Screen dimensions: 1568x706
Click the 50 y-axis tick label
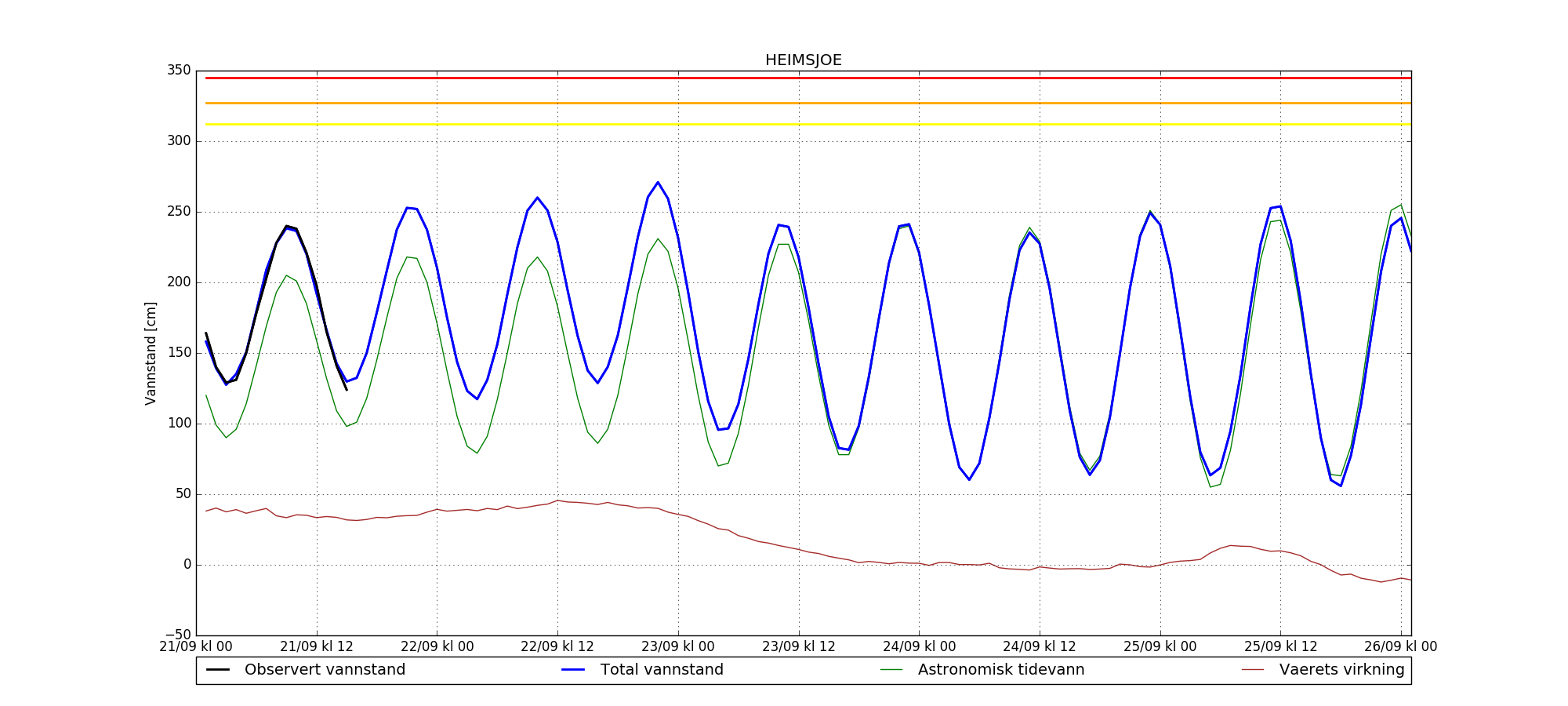click(182, 494)
